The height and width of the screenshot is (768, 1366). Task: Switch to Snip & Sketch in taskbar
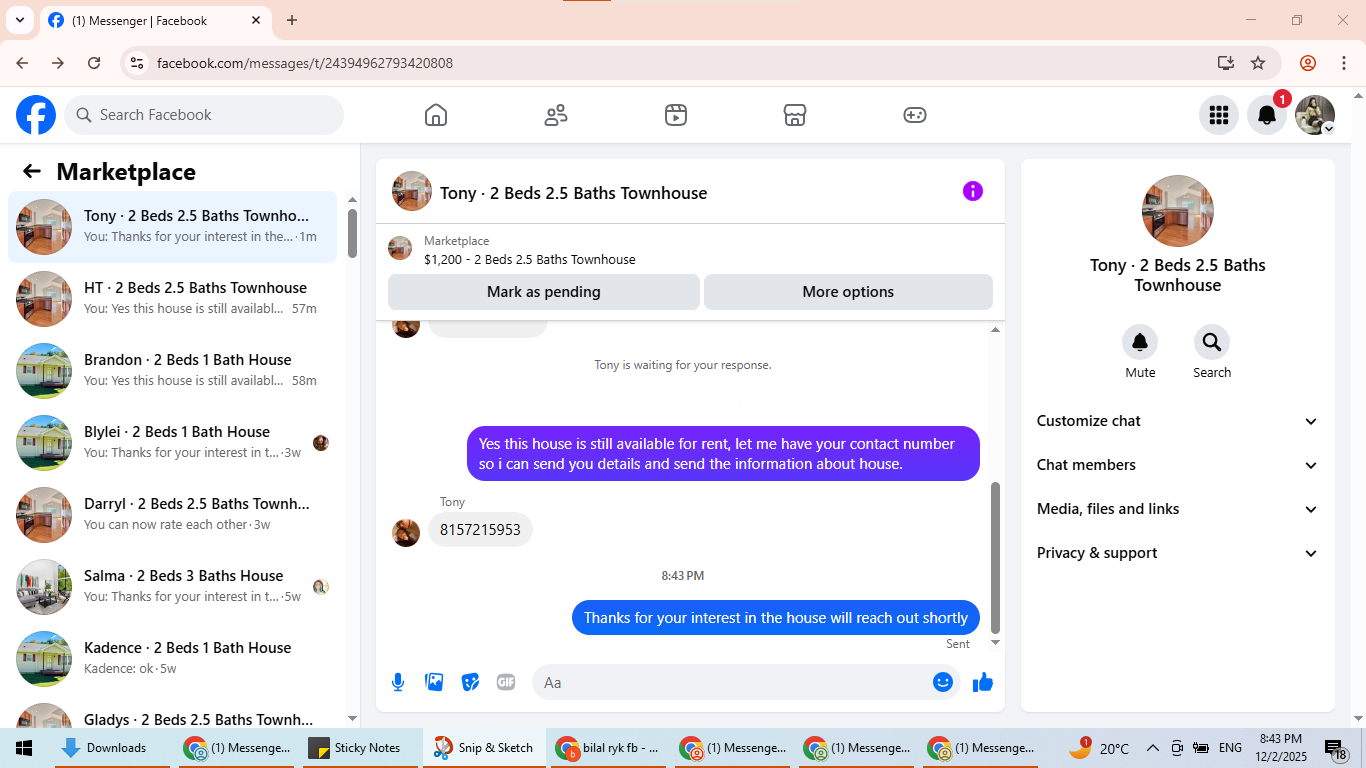[x=484, y=748]
